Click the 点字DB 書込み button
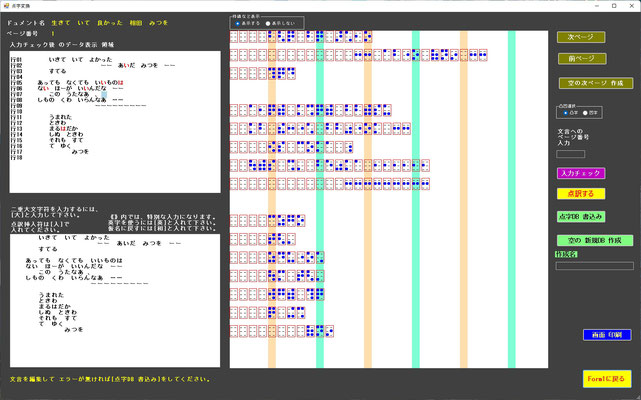The image size is (641, 400). click(581, 217)
